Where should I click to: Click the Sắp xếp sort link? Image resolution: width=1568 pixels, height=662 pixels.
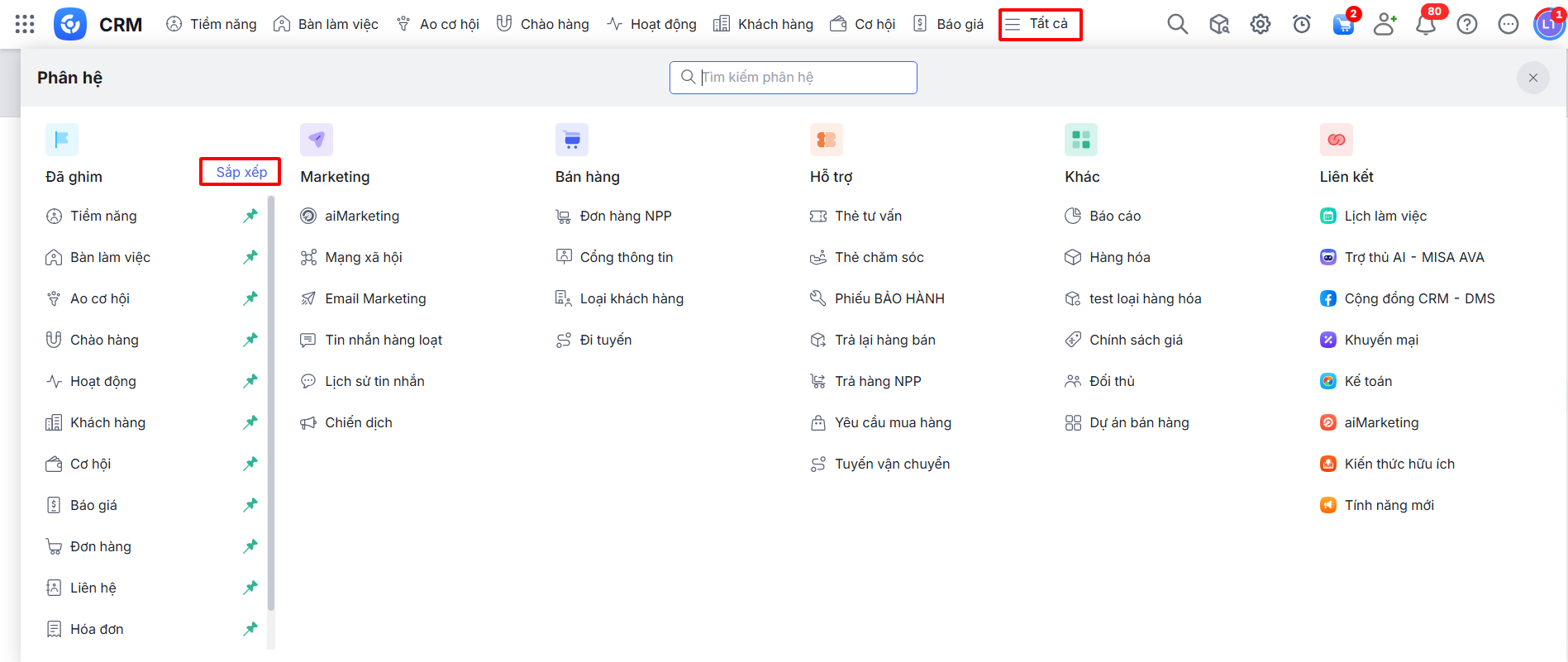click(241, 172)
